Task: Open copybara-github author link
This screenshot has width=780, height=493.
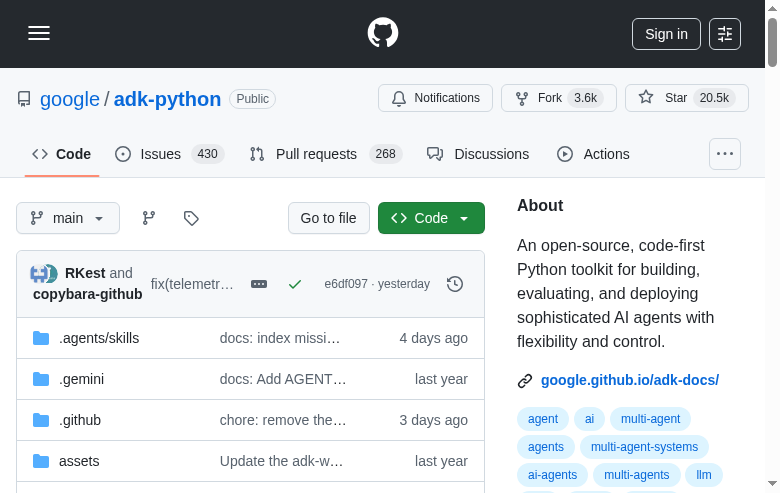Action: tap(88, 294)
